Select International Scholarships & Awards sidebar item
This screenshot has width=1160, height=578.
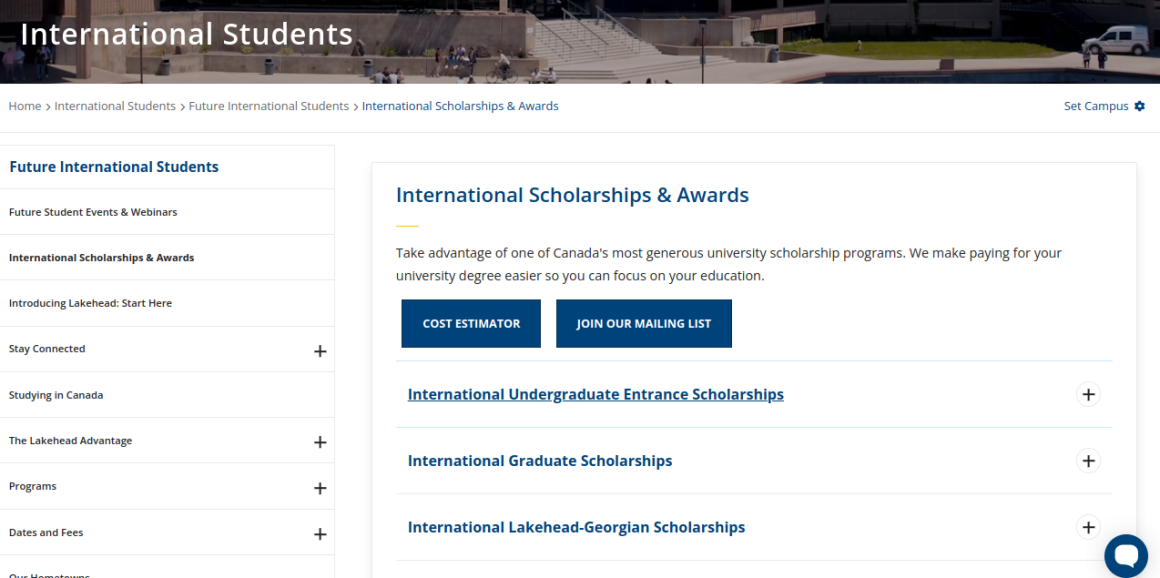[101, 257]
